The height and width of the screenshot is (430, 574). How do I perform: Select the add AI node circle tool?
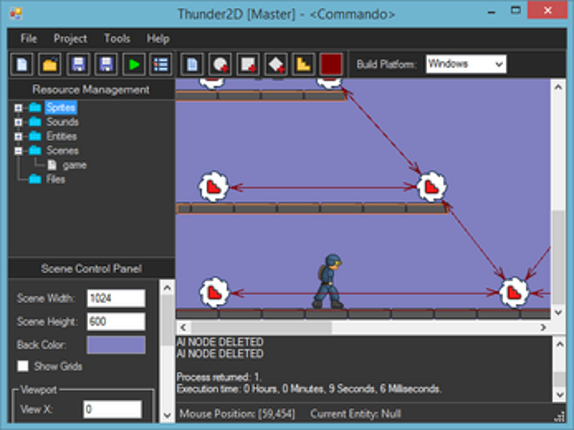pos(220,65)
